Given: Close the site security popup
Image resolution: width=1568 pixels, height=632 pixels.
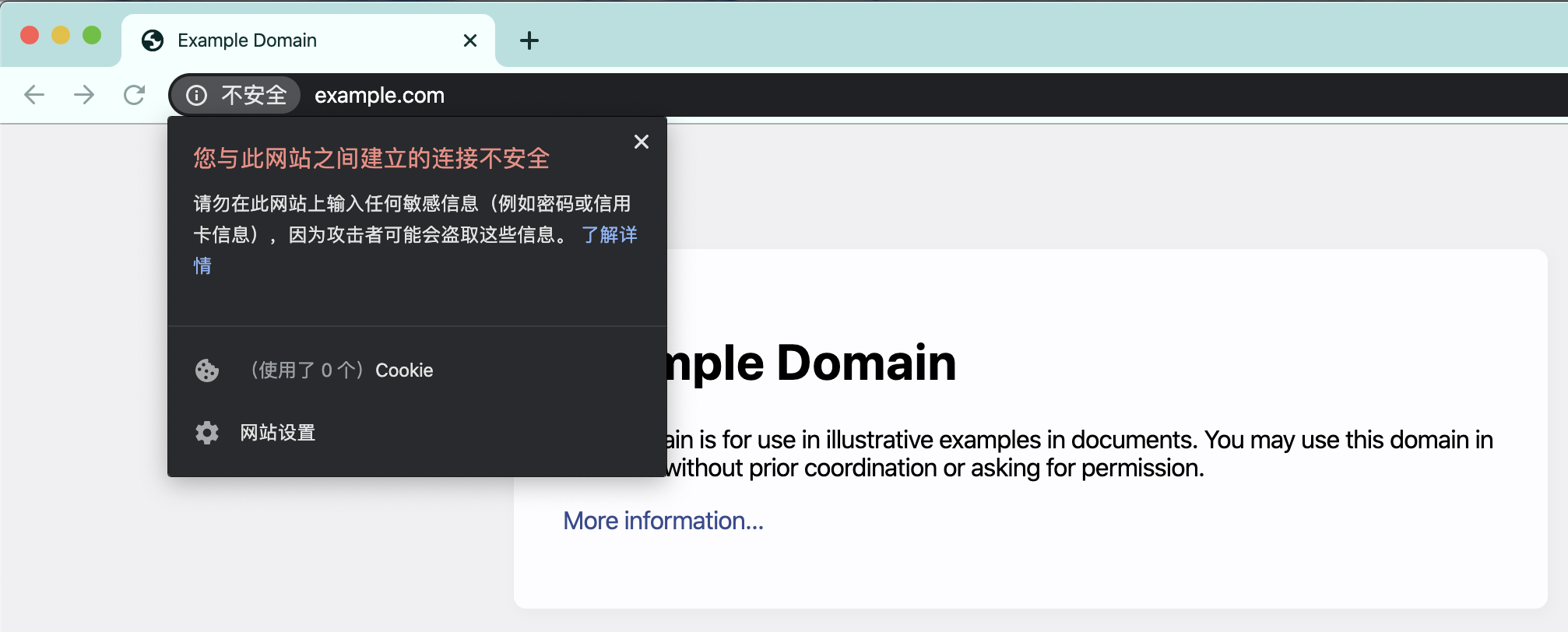Looking at the screenshot, I should (x=642, y=142).
